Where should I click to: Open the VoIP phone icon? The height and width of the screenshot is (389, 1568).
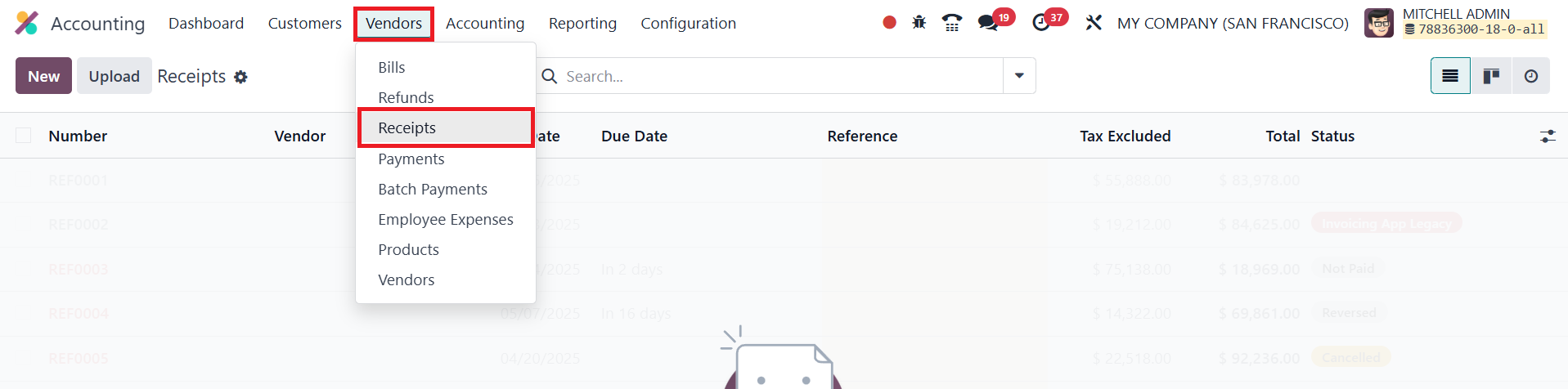pos(952,23)
